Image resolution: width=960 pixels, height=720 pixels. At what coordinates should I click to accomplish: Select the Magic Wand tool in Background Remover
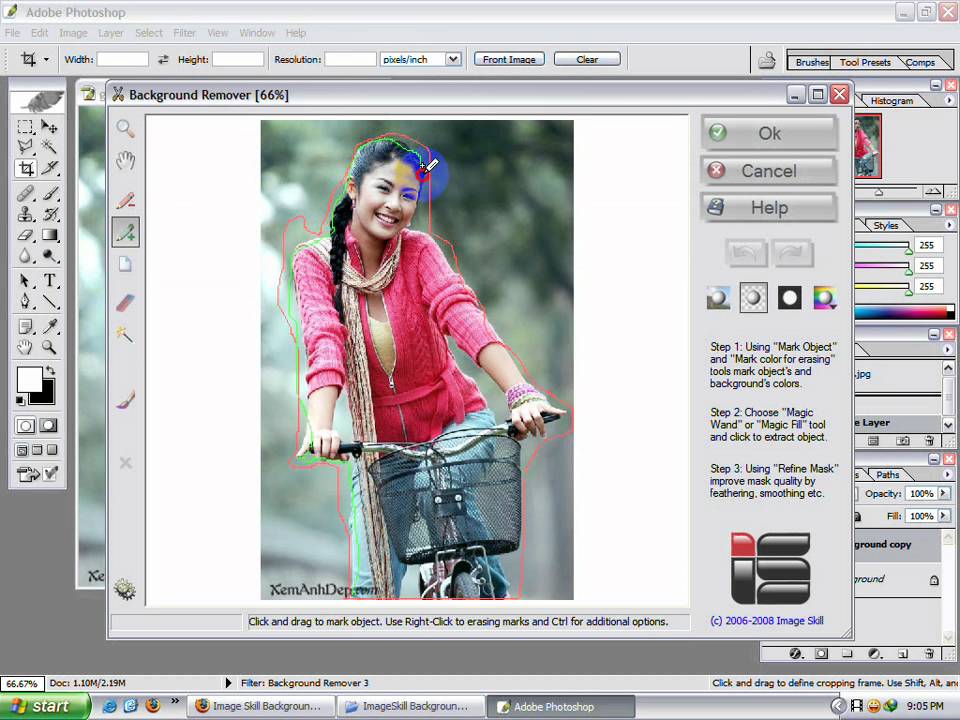click(124, 334)
